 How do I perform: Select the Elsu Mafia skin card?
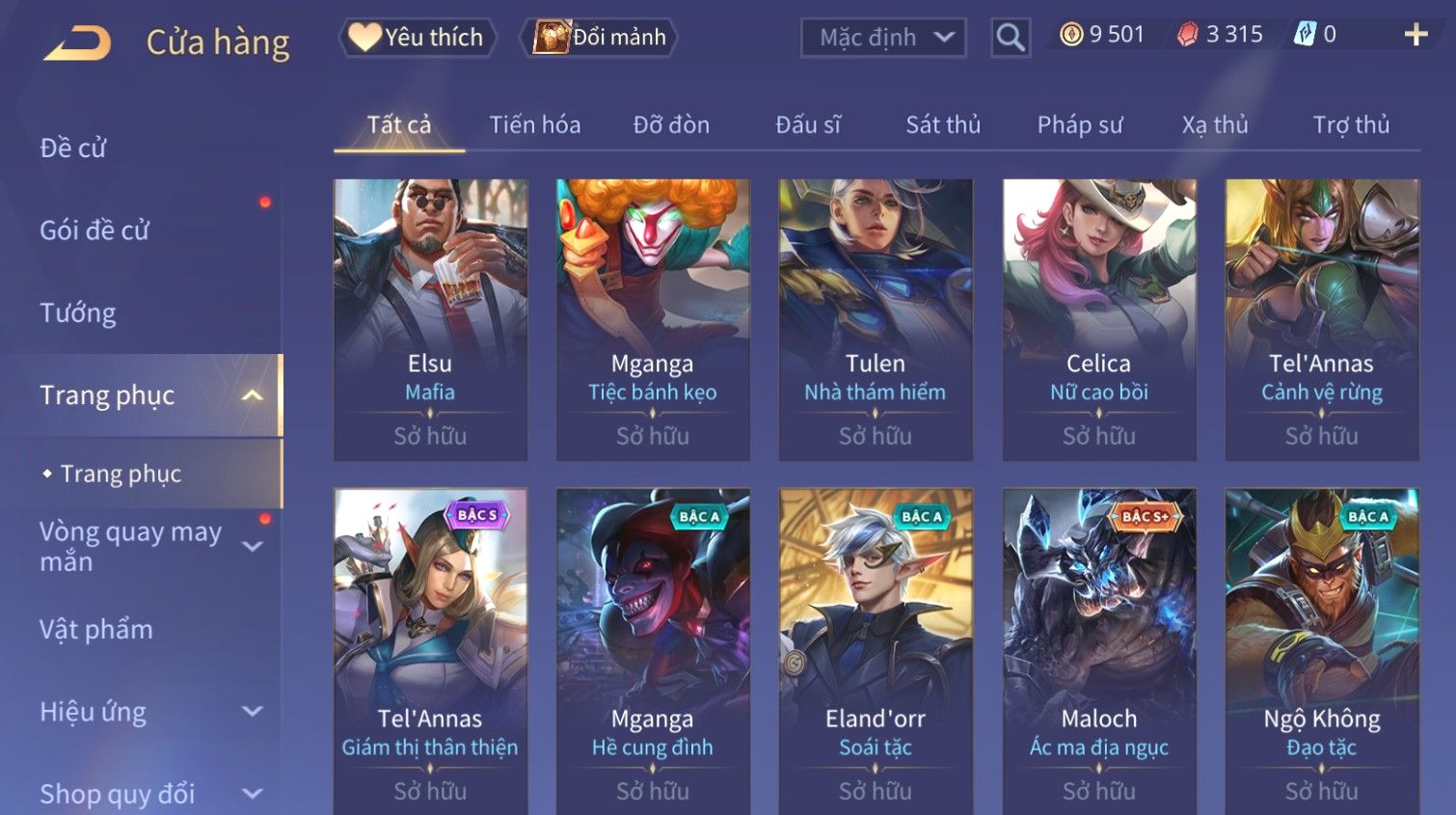click(x=430, y=319)
